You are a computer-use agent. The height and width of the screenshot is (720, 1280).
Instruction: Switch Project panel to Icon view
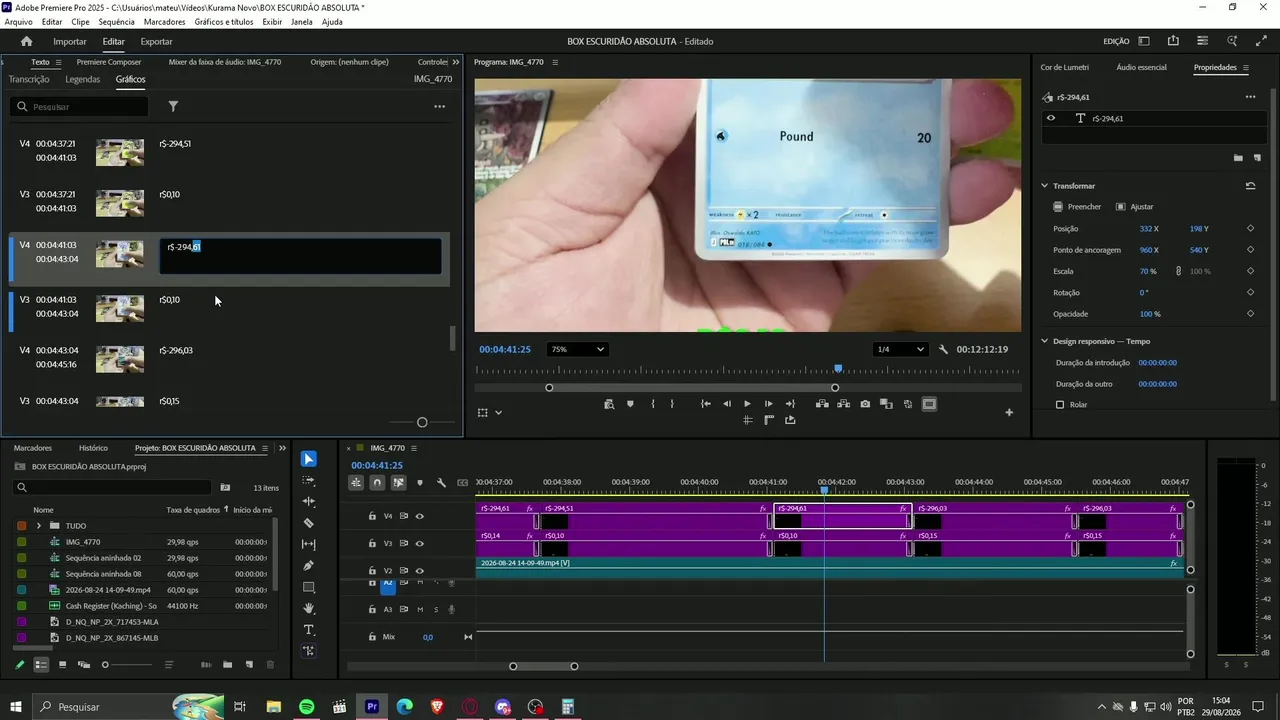click(62, 665)
